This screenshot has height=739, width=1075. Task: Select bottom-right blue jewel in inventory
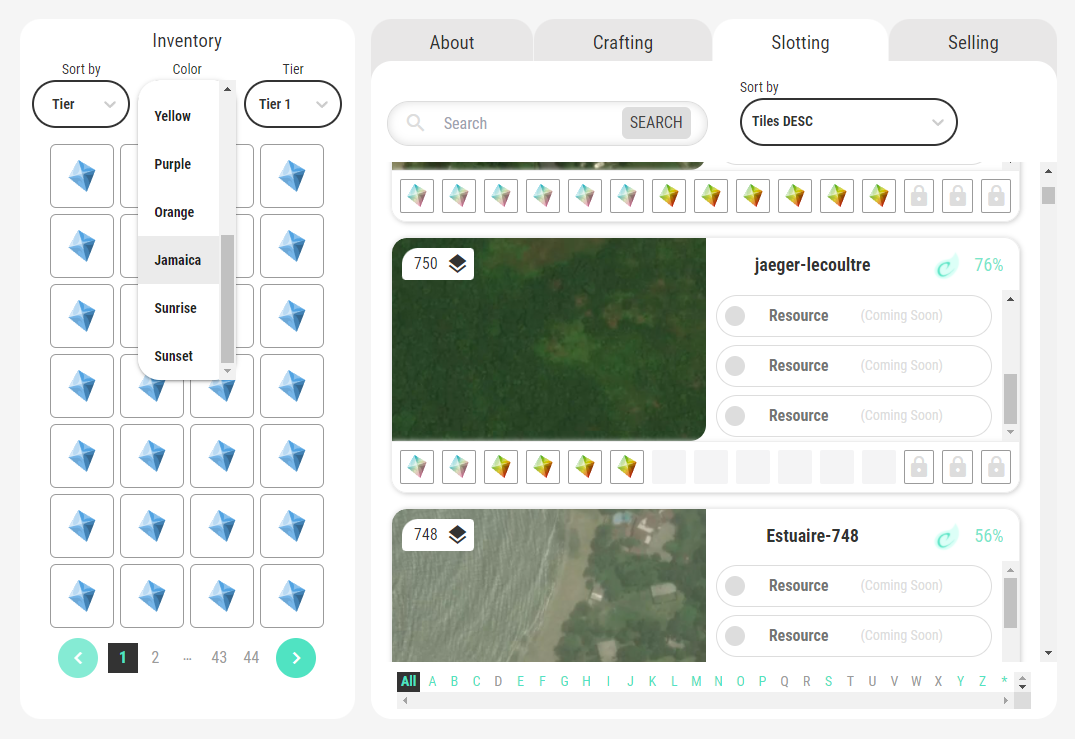pyautogui.click(x=292, y=596)
